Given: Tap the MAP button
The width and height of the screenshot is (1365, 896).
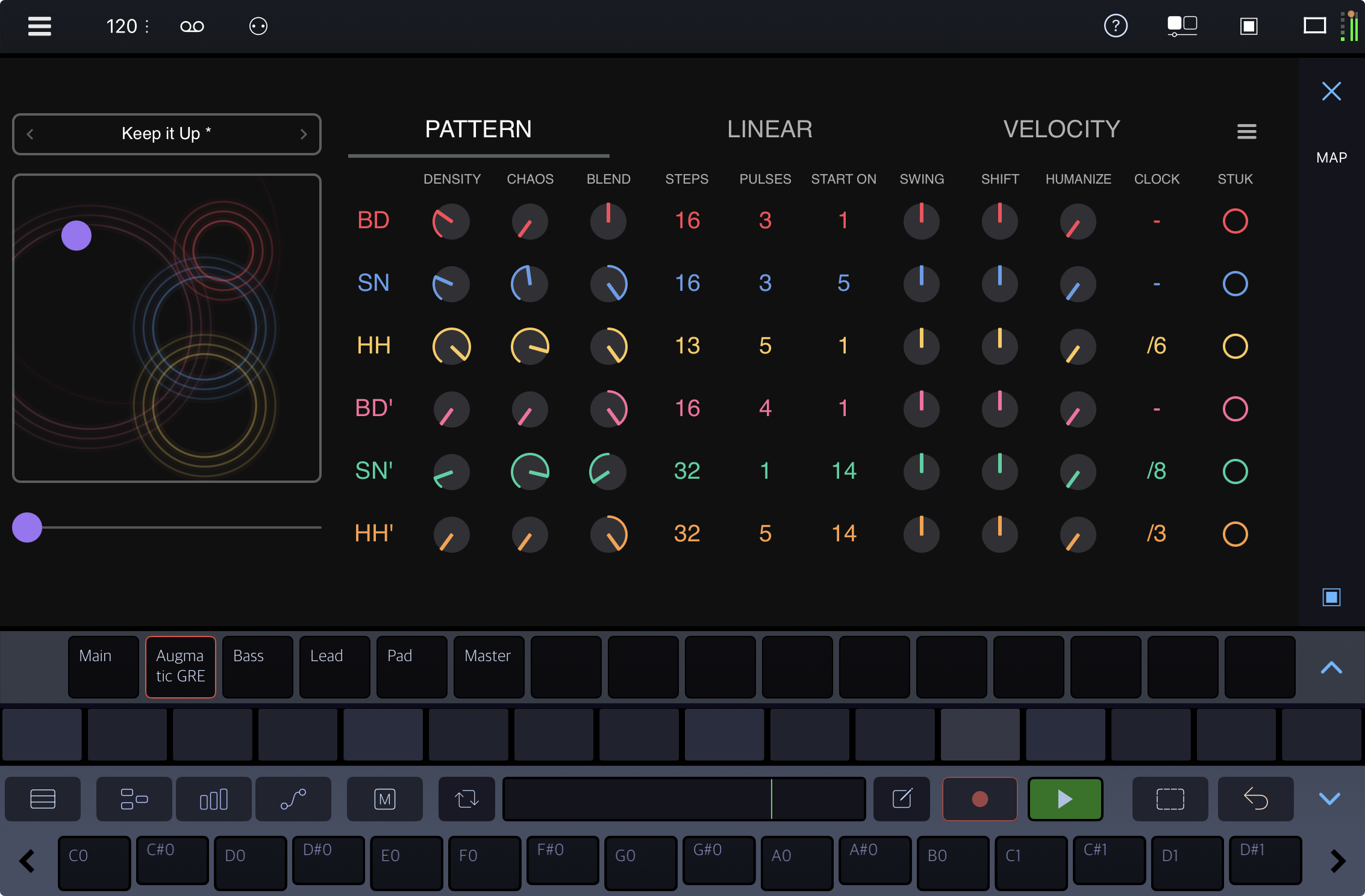Looking at the screenshot, I should pyautogui.click(x=1331, y=157).
